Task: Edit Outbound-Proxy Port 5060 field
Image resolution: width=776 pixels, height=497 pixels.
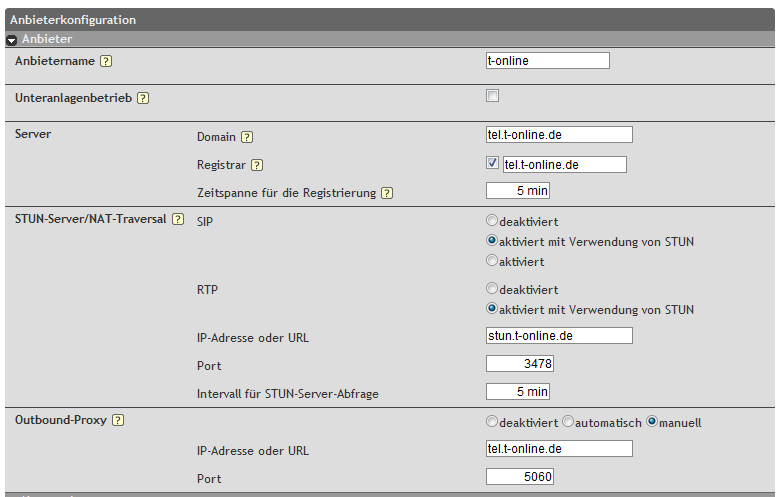Action: (x=520, y=477)
